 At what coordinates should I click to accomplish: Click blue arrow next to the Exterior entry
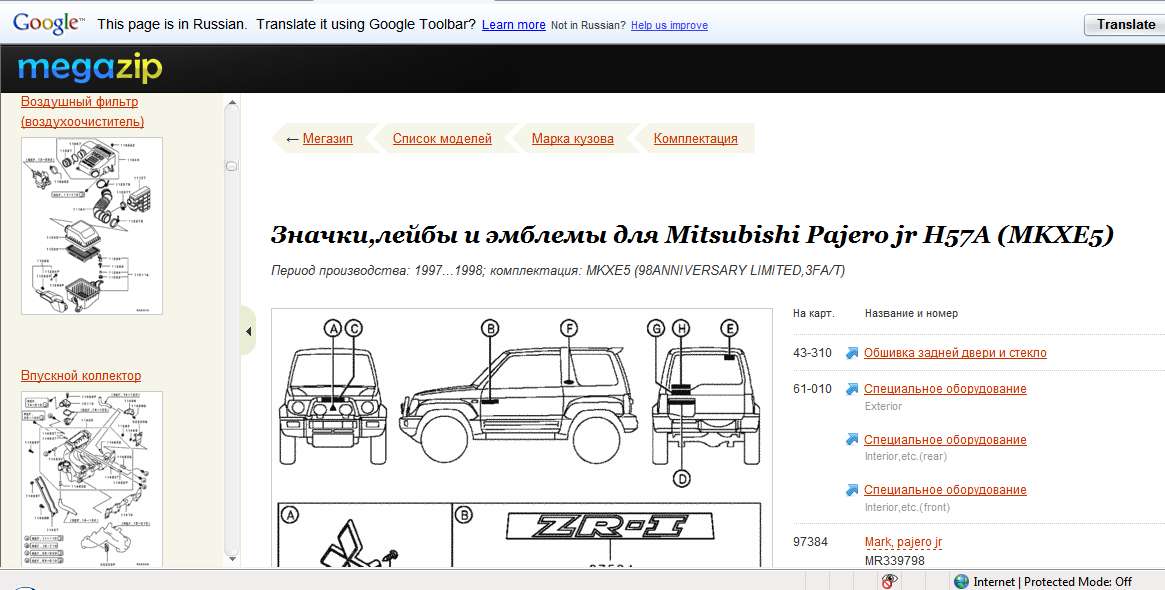click(x=852, y=389)
